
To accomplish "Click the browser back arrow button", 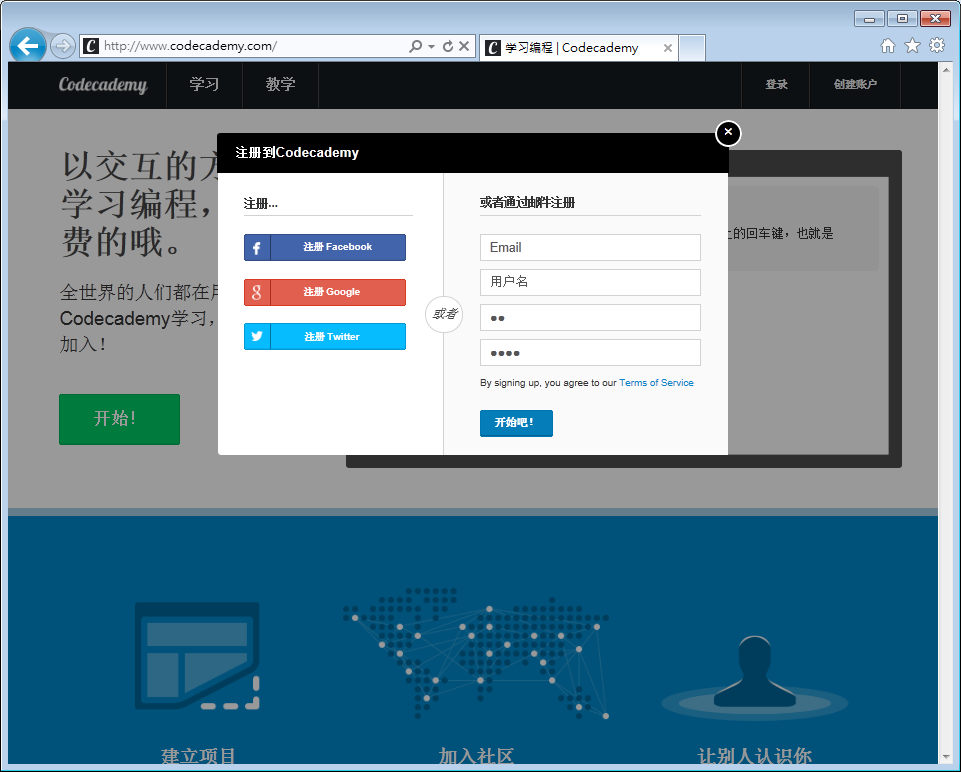I will [x=28, y=45].
